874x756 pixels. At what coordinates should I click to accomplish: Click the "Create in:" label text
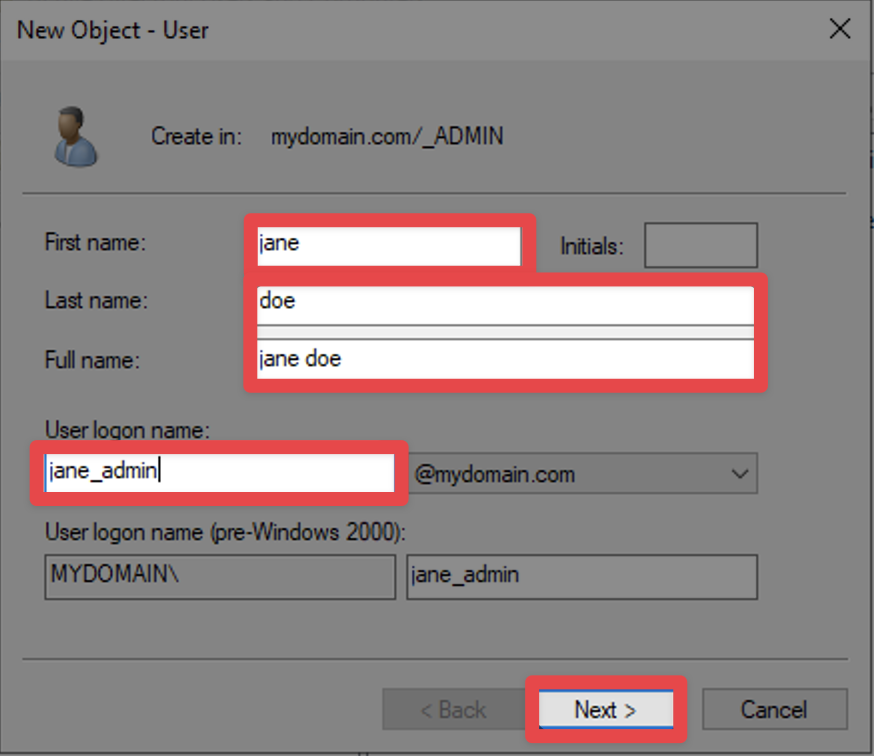coord(197,136)
